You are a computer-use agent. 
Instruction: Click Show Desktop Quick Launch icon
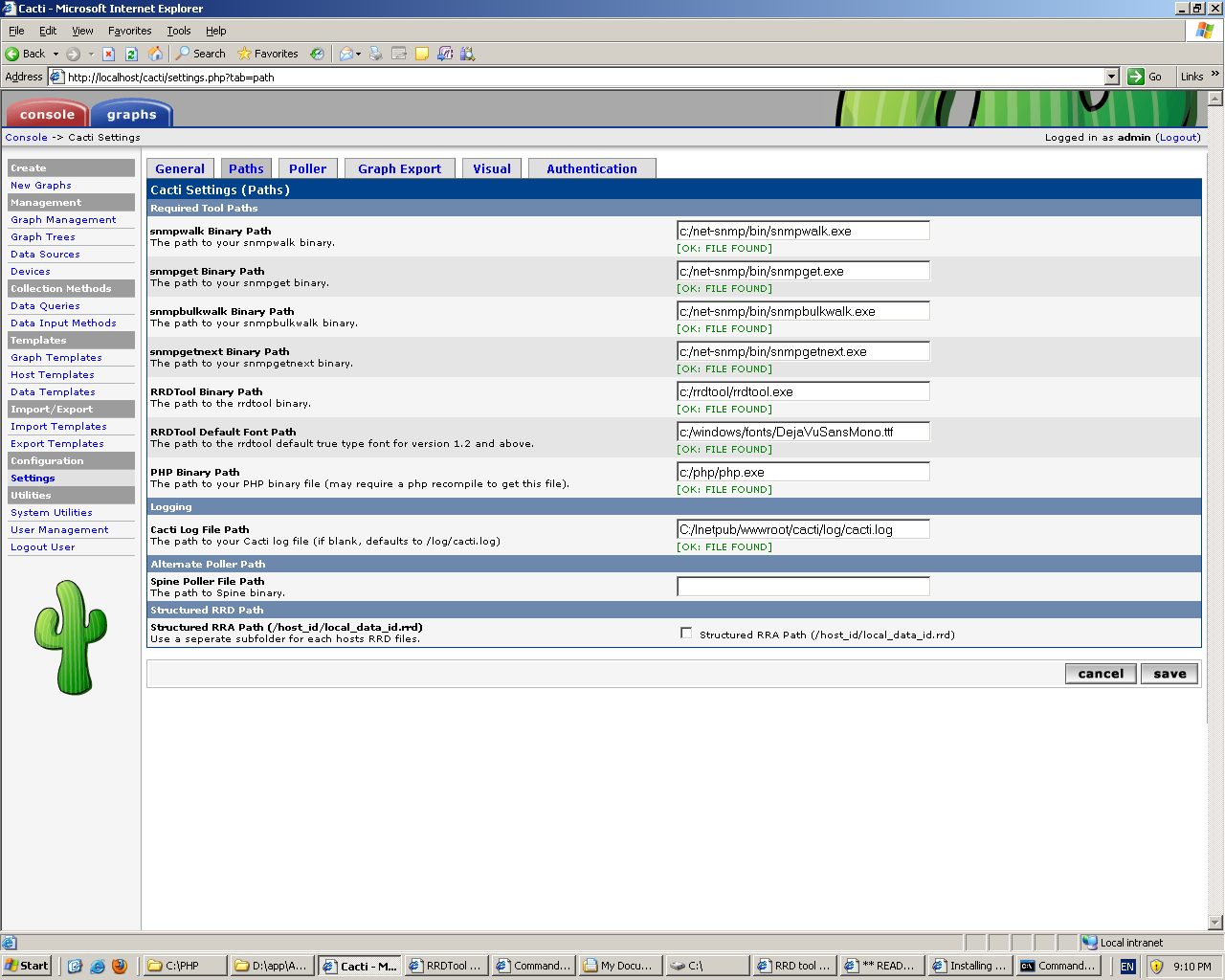(75, 966)
